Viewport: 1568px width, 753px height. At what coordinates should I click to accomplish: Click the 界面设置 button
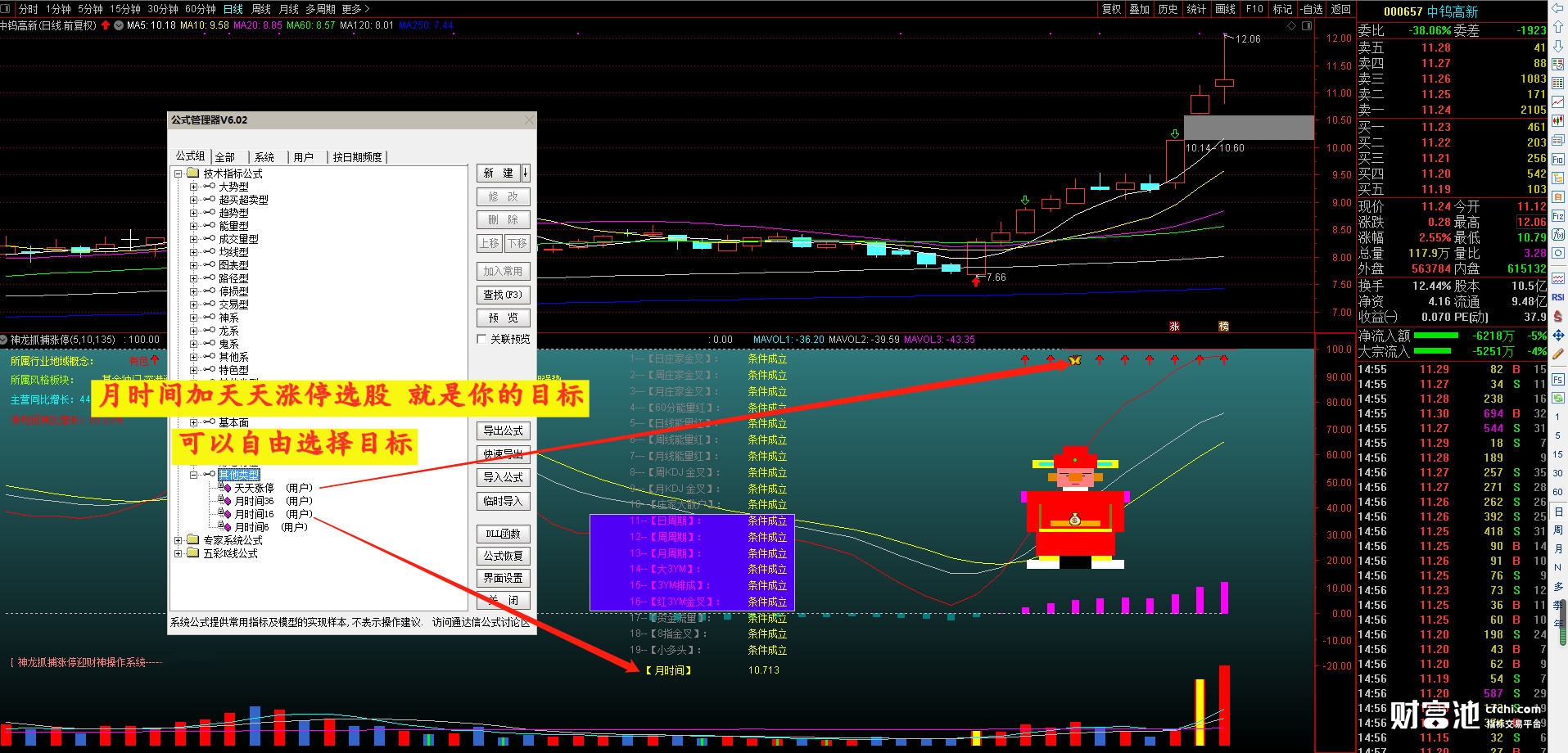(x=503, y=578)
